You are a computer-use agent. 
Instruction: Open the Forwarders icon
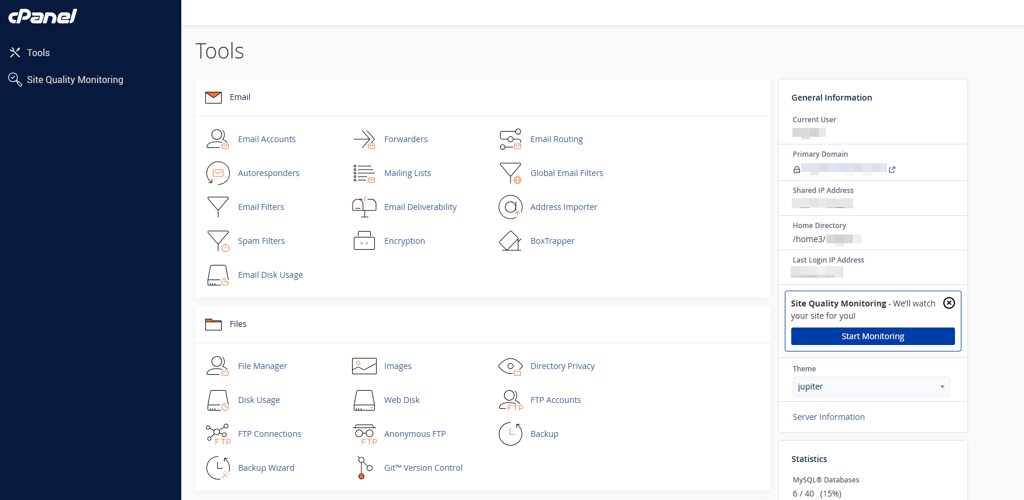[x=364, y=139]
